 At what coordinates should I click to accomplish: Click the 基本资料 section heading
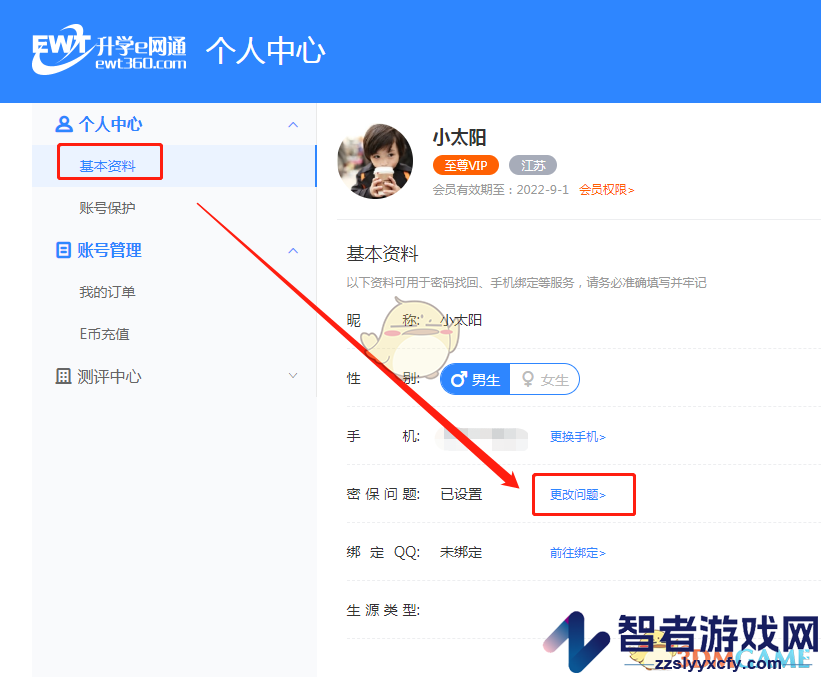382,253
